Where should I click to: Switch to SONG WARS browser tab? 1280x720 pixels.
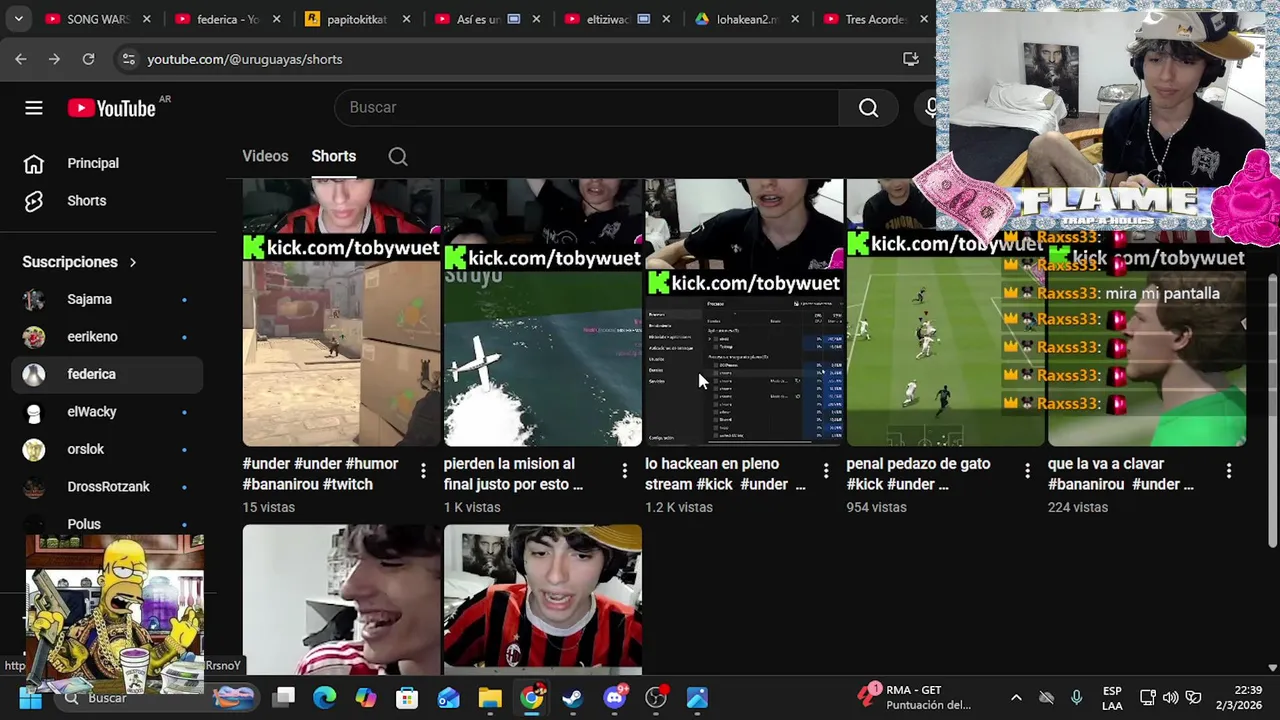click(x=97, y=19)
